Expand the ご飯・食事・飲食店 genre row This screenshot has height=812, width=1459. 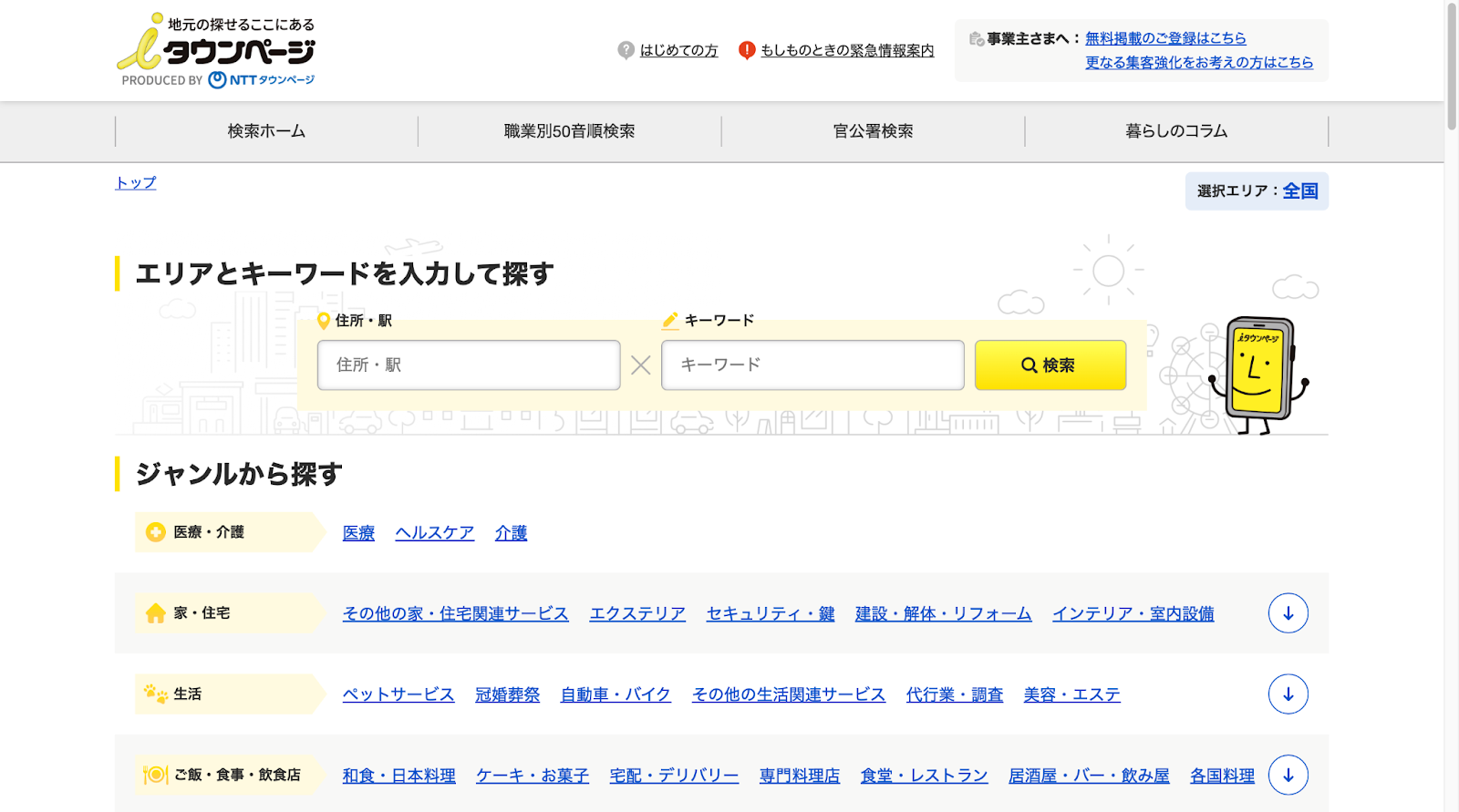click(1288, 775)
